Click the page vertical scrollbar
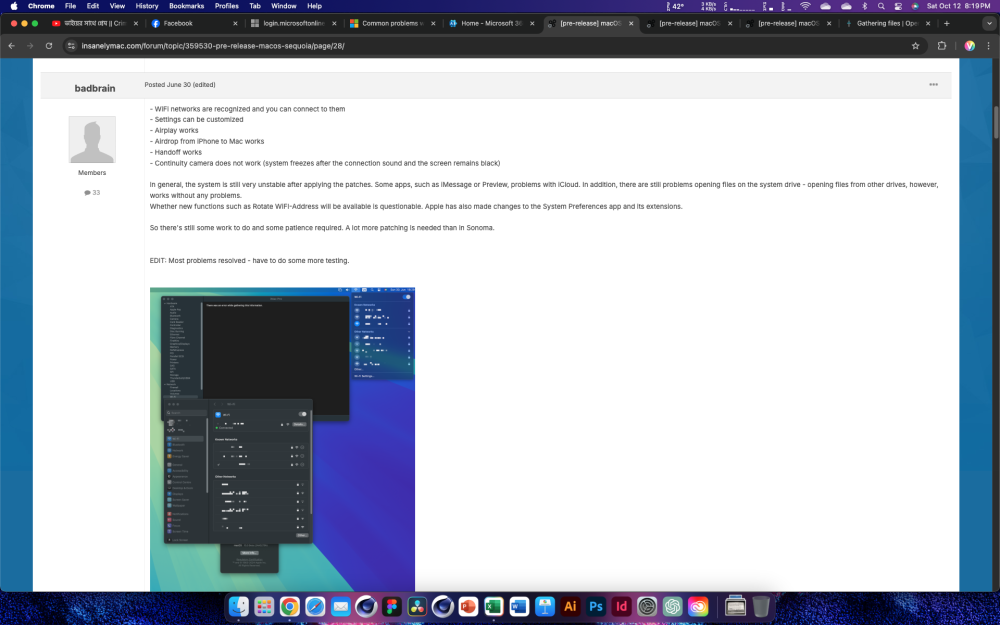Screen dimensions: 1000x625 [x=996, y=122]
